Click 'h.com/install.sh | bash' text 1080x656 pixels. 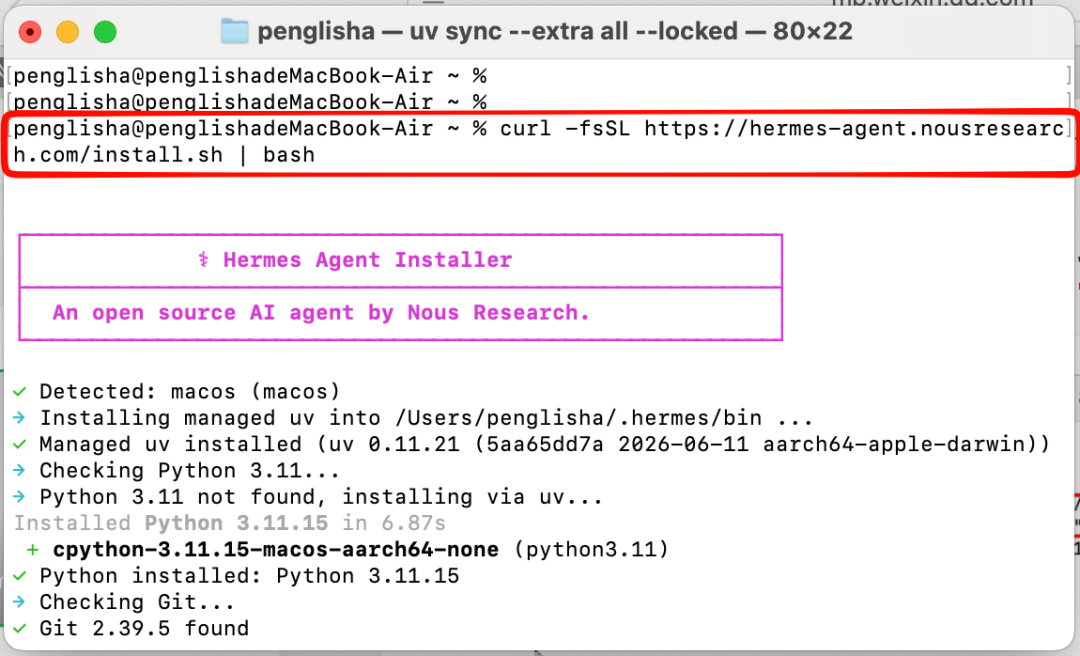[164, 155]
